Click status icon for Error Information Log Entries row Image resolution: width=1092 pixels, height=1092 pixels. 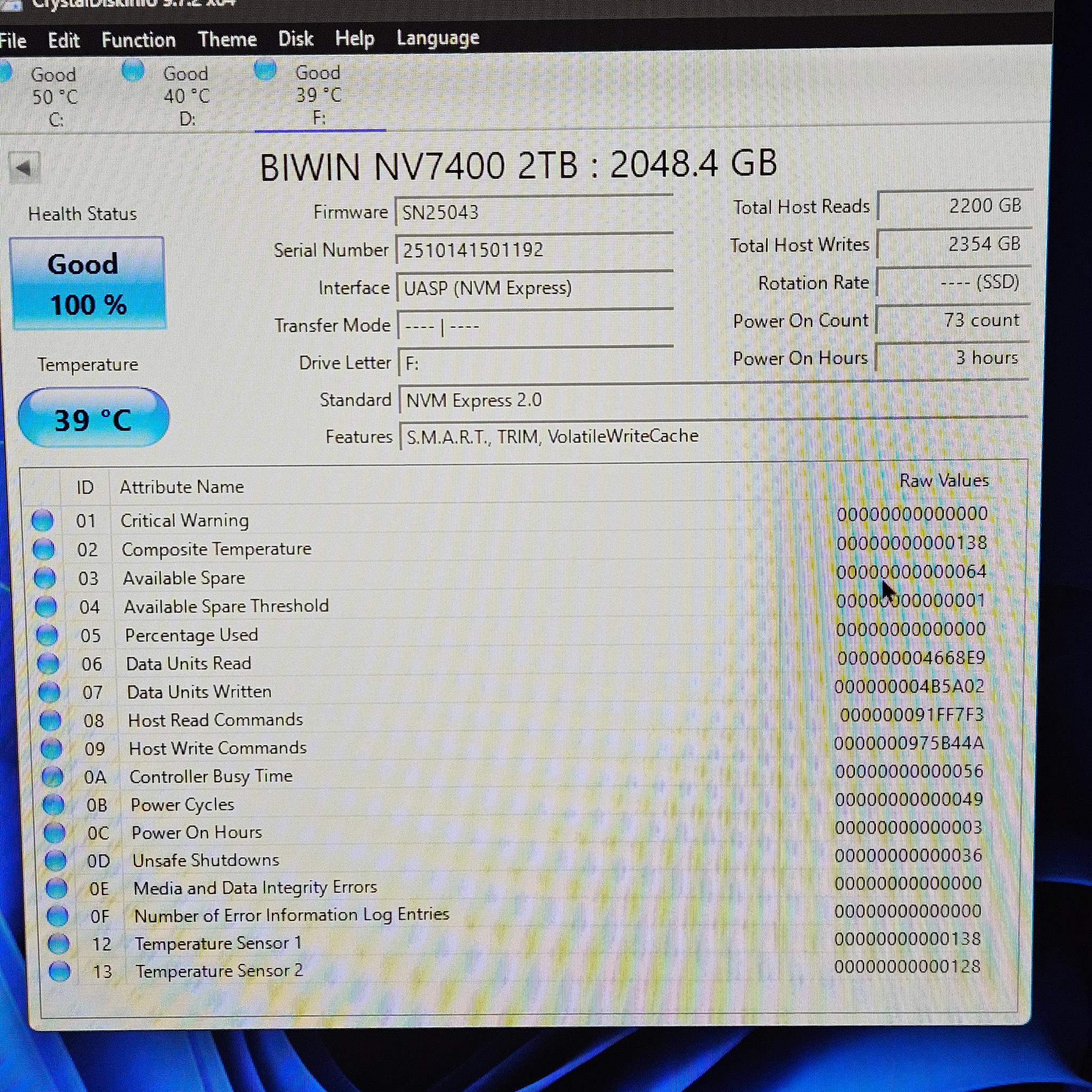tap(58, 916)
